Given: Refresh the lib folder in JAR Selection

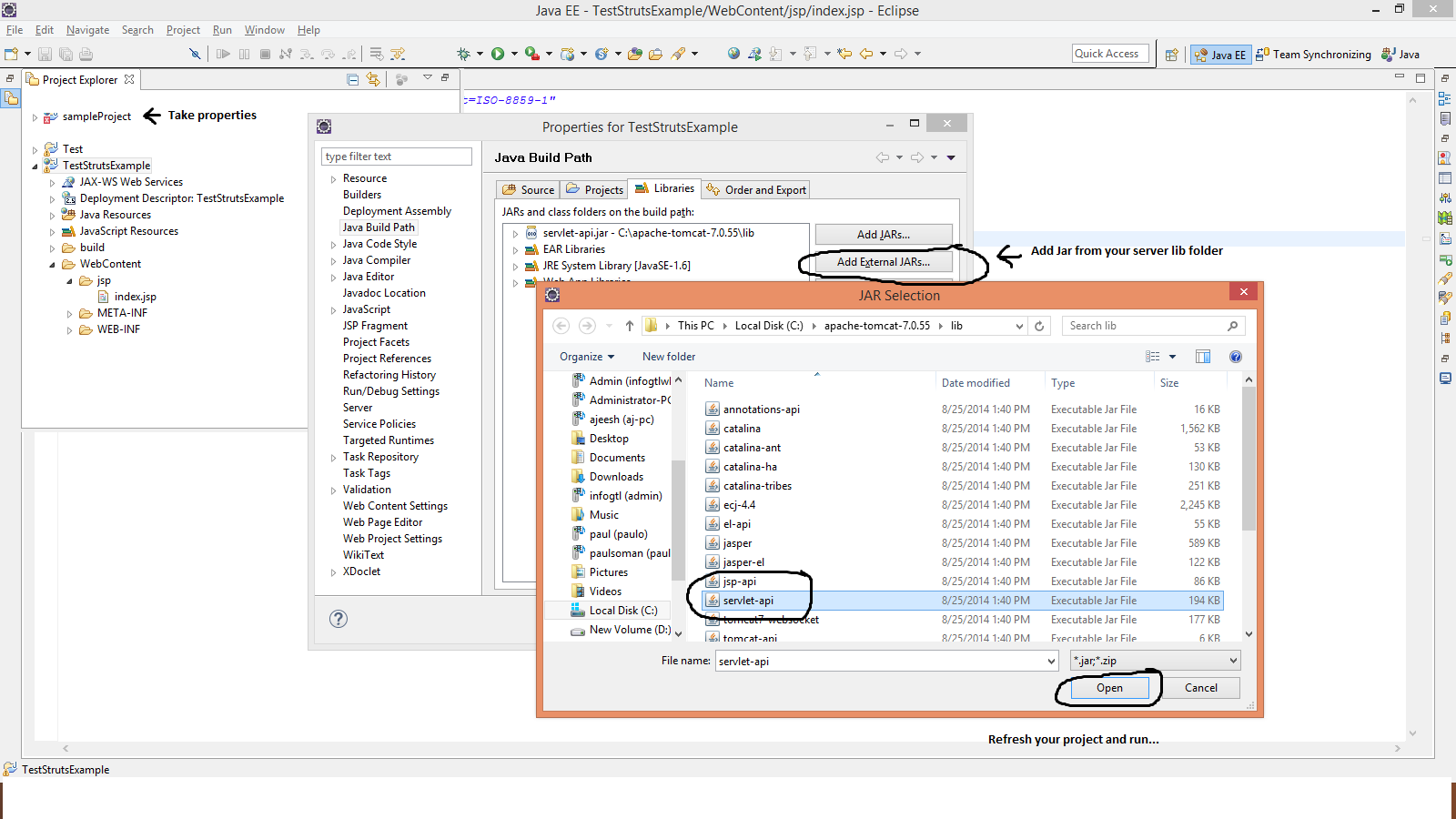Looking at the screenshot, I should click(1039, 326).
